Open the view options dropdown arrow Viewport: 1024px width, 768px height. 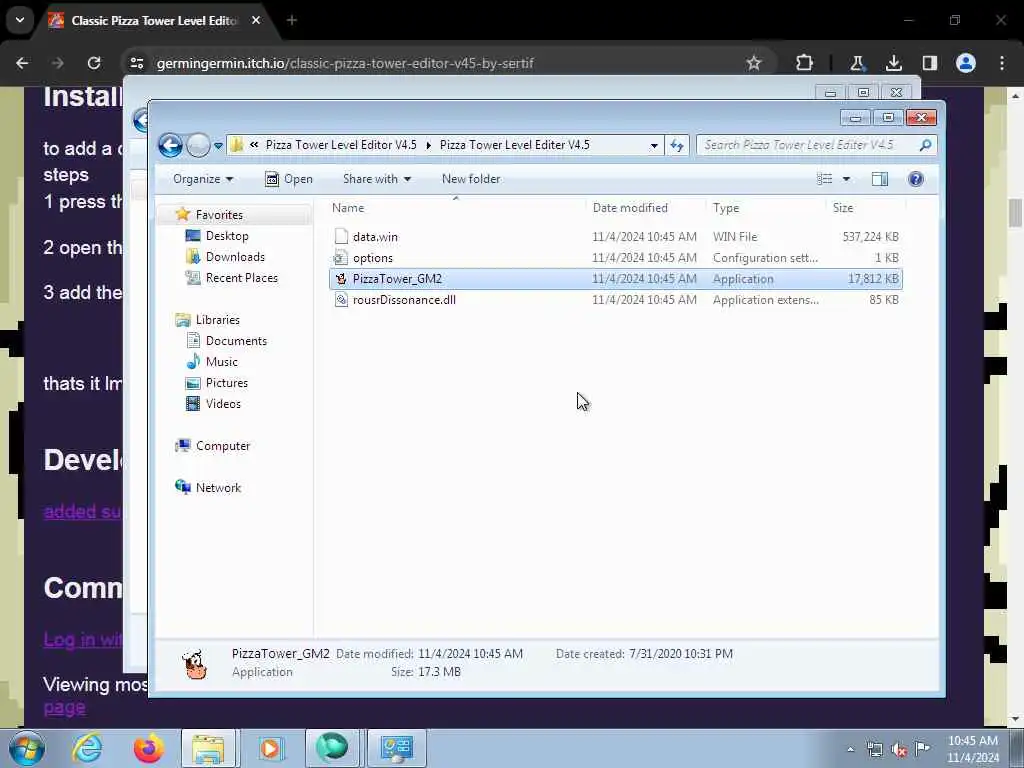coord(846,179)
